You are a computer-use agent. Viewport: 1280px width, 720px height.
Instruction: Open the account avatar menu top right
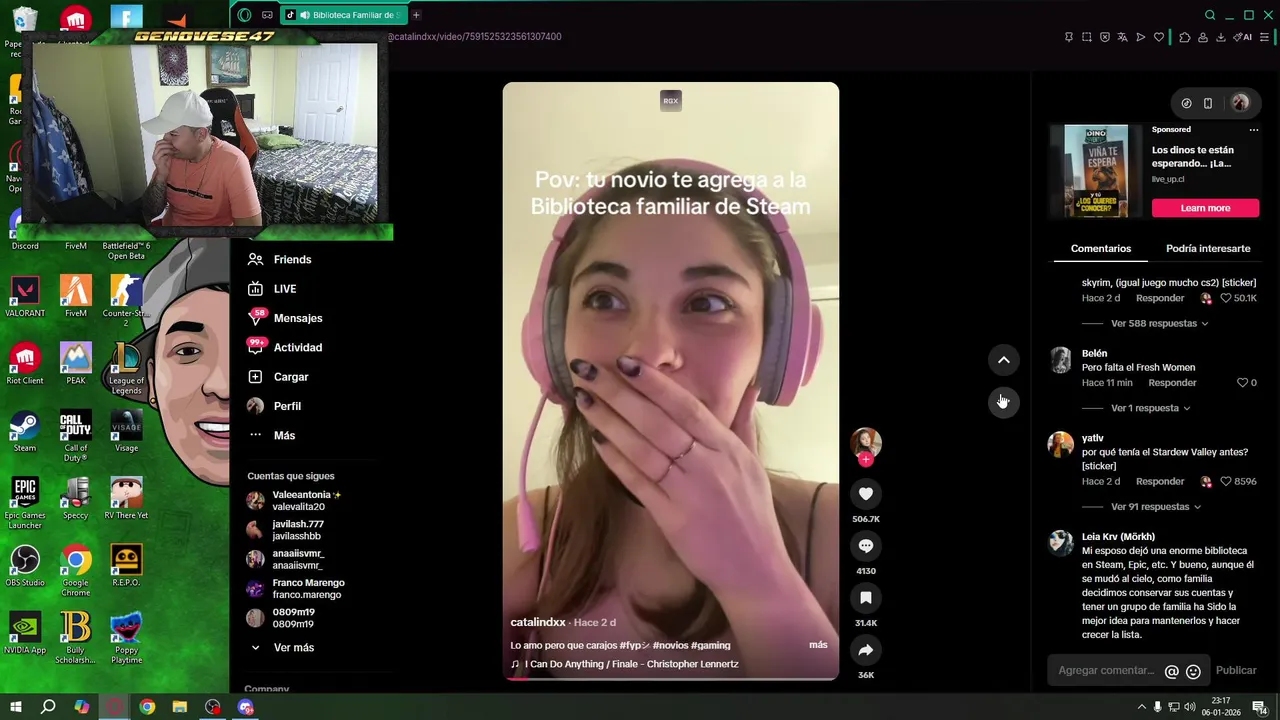tap(1240, 103)
